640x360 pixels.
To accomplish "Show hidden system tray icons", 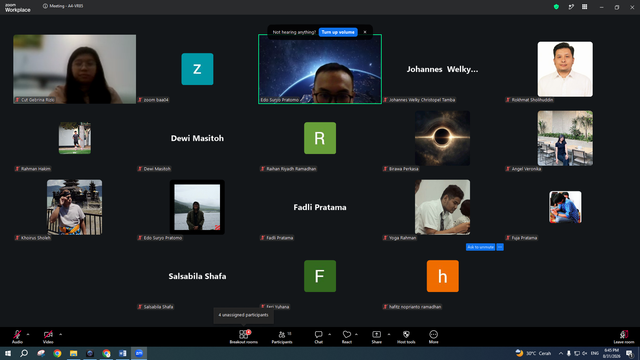I will pos(561,353).
